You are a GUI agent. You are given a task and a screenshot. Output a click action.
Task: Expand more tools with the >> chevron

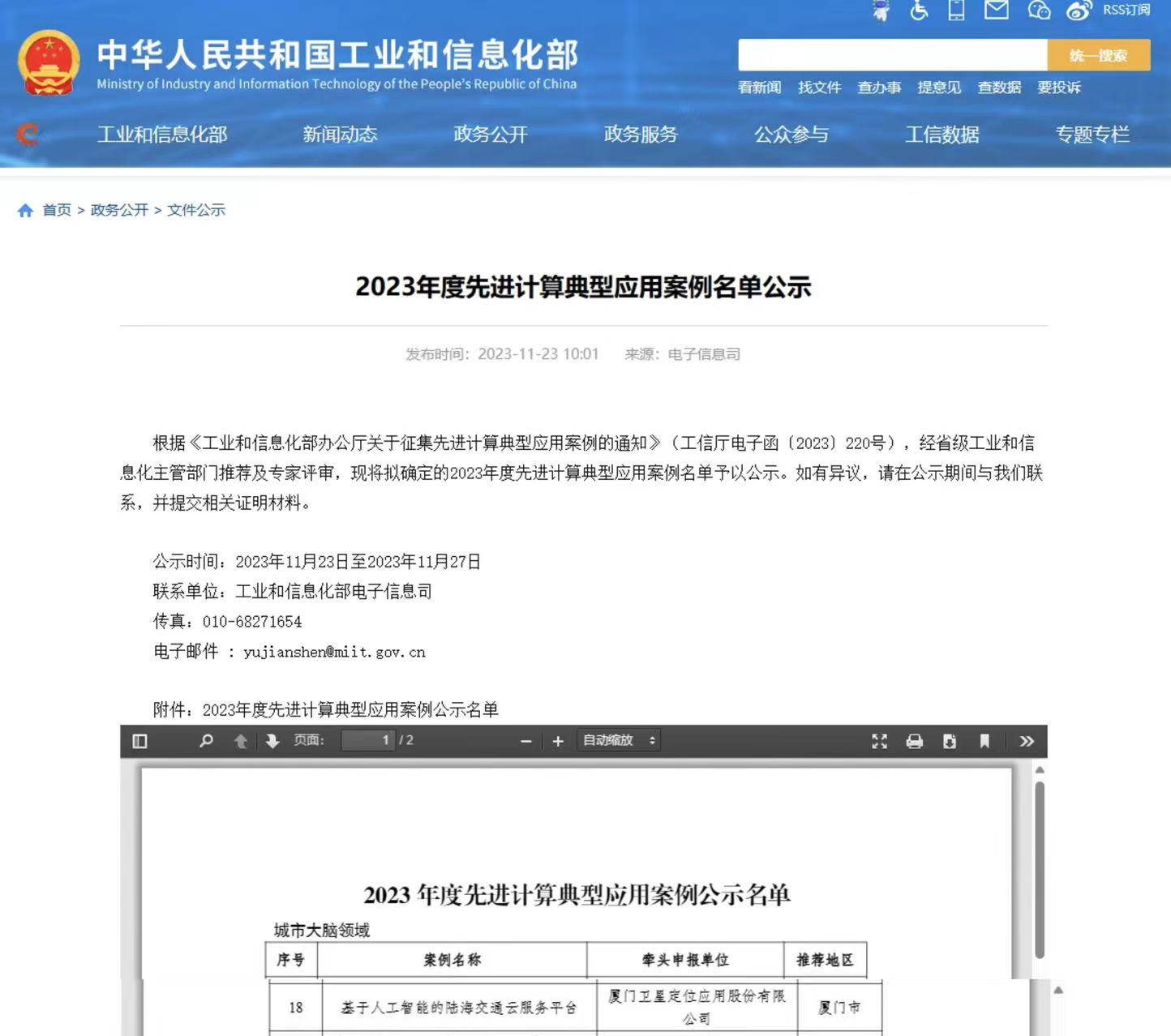click(x=1027, y=740)
